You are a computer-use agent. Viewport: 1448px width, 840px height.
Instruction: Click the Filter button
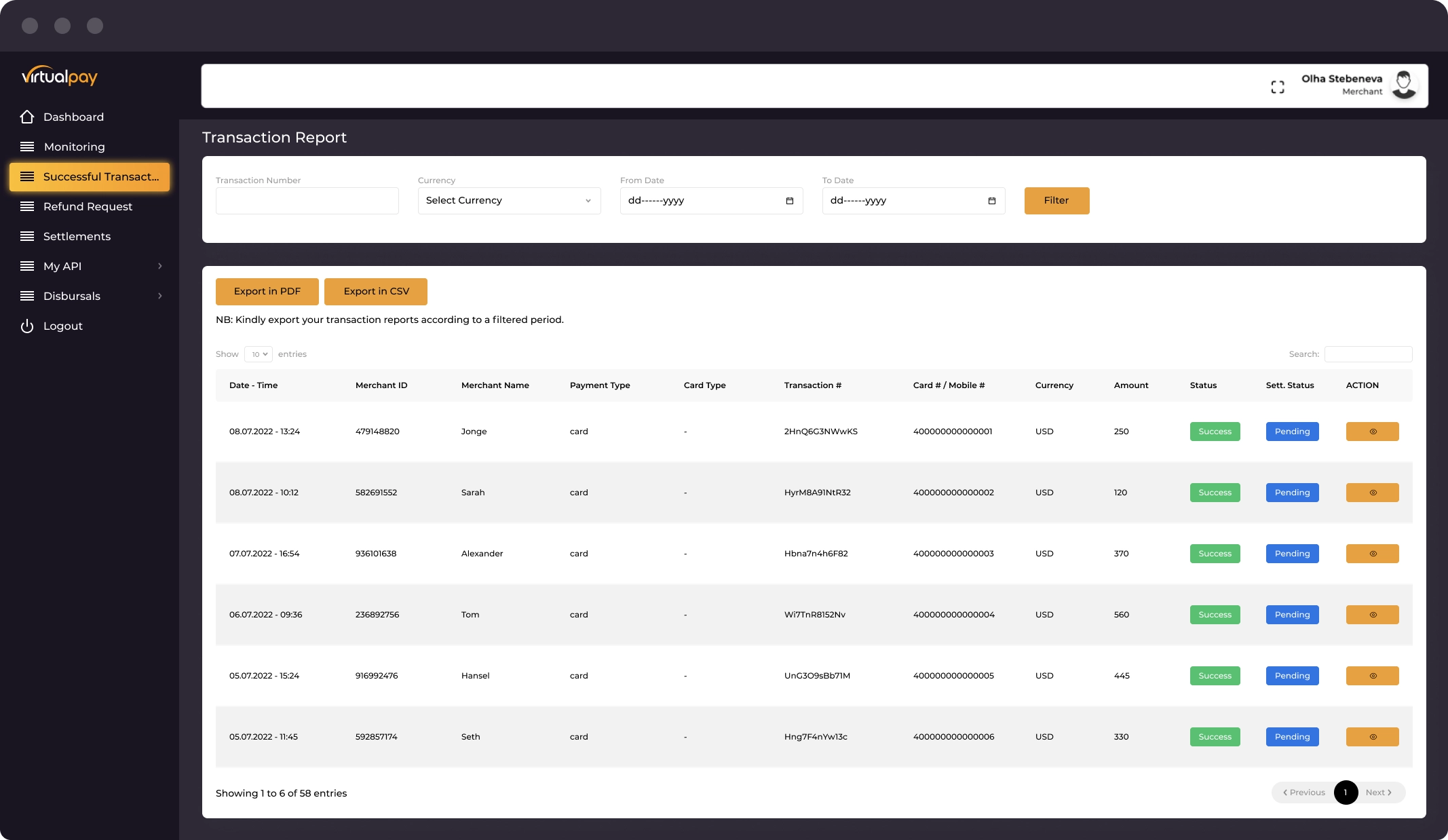click(1056, 201)
